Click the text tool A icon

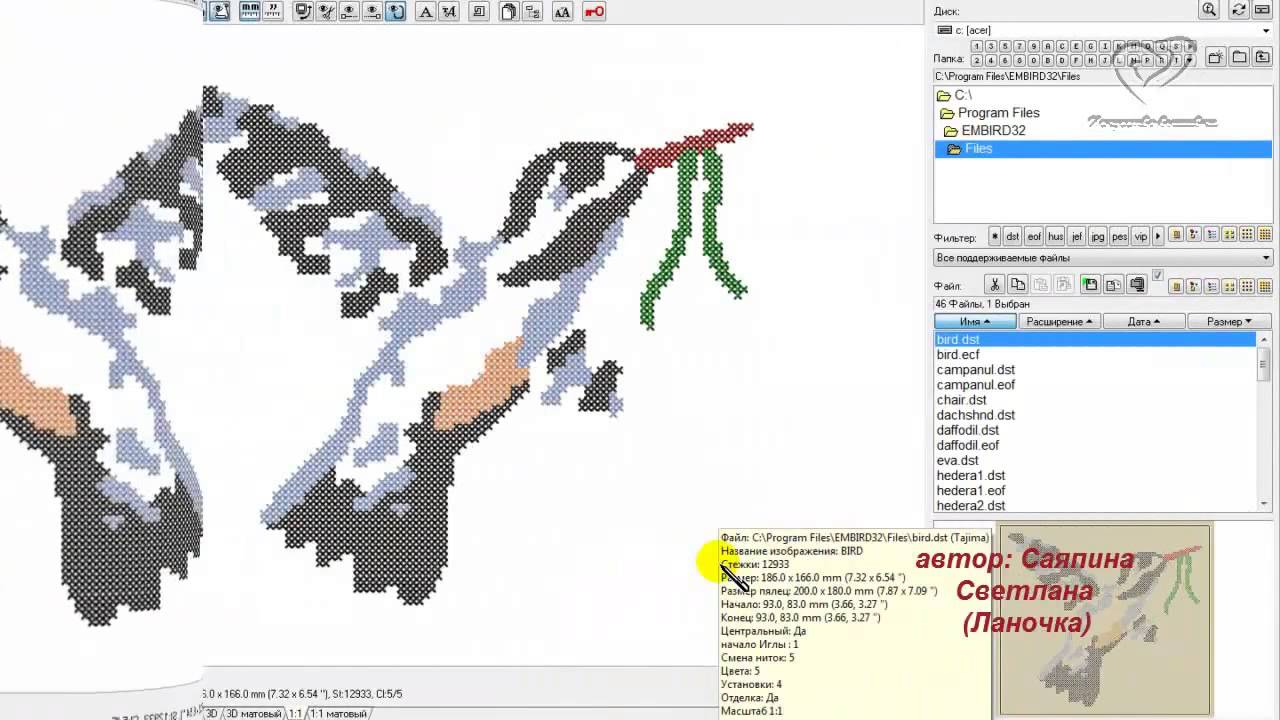coord(425,12)
